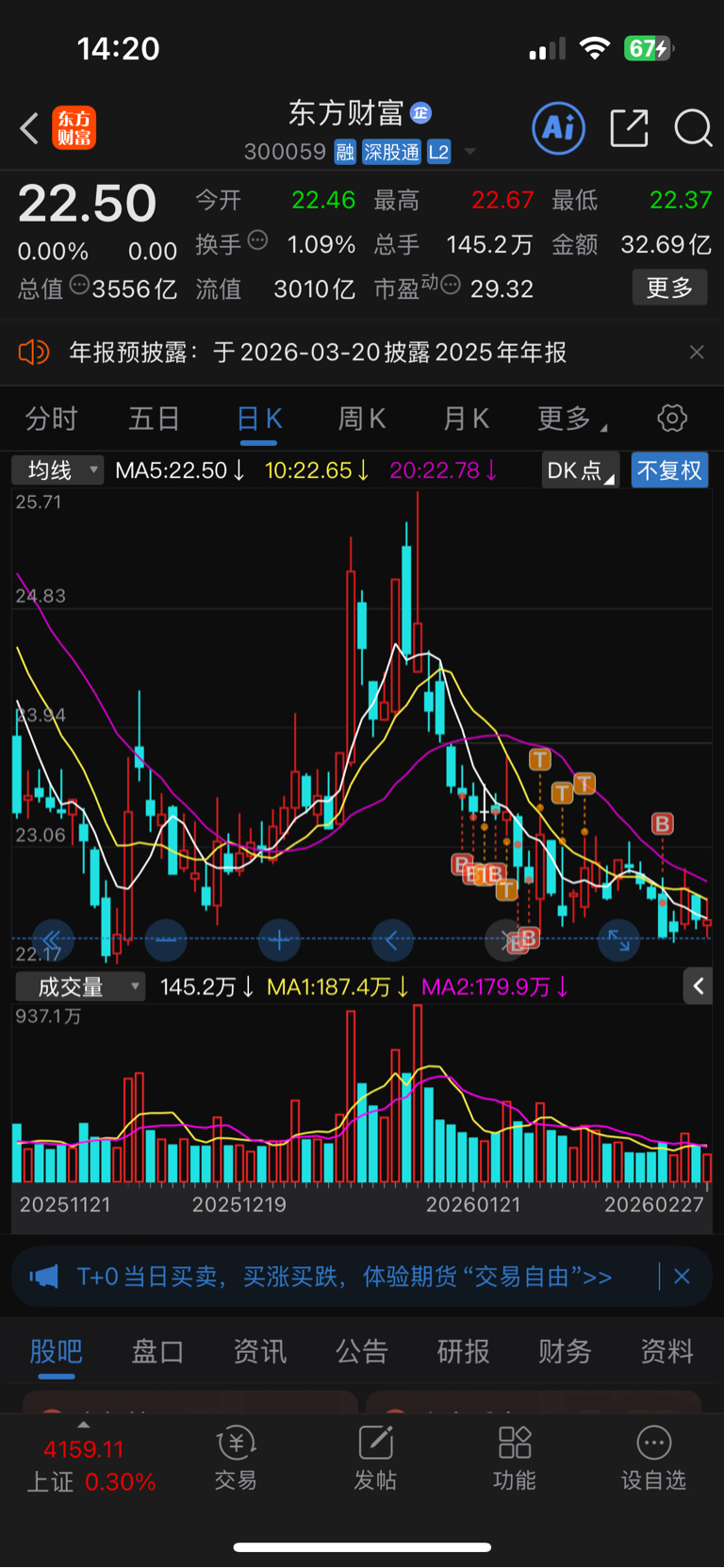This screenshot has width=724, height=1568.
Task: Tap the info icon beside 市盈动
Action: point(451,285)
